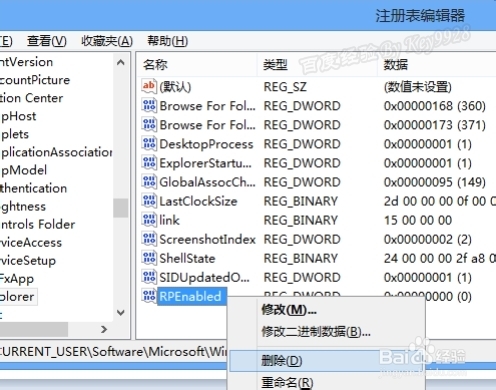Select the tree node ending in 'pModel'

click(x=24, y=170)
